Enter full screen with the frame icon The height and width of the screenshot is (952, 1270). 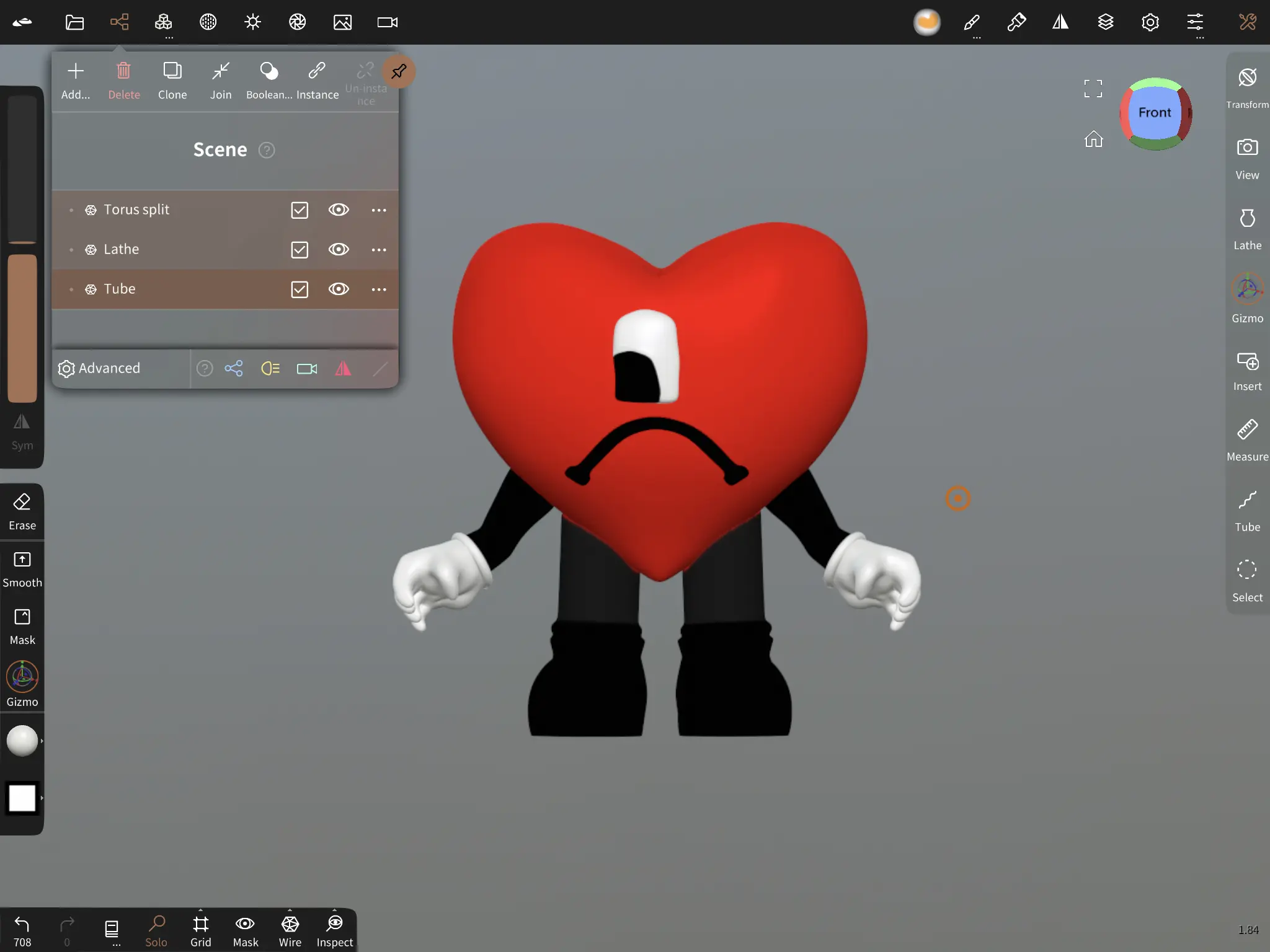point(1093,89)
